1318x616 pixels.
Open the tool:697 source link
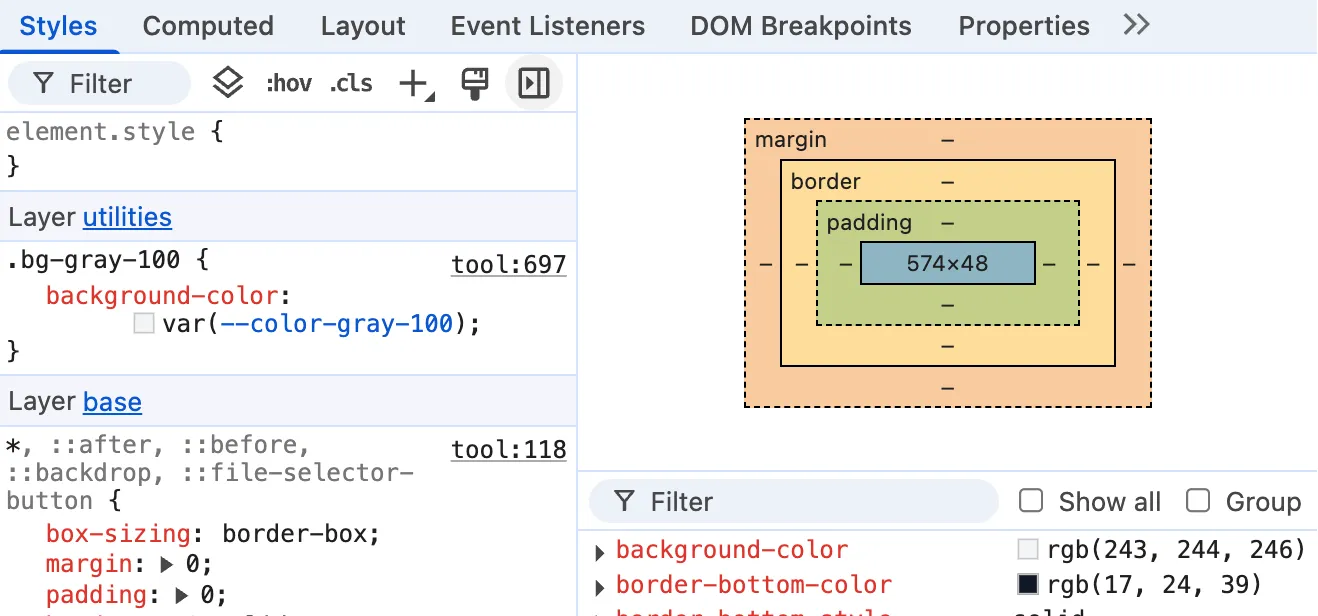pos(508,264)
